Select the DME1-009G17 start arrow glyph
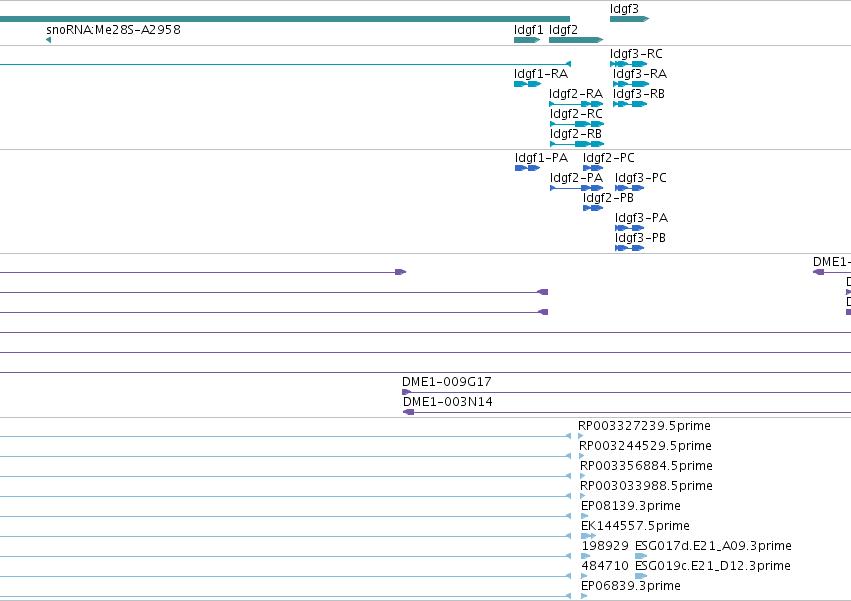Screen dimensions: 851x601 click(407, 393)
